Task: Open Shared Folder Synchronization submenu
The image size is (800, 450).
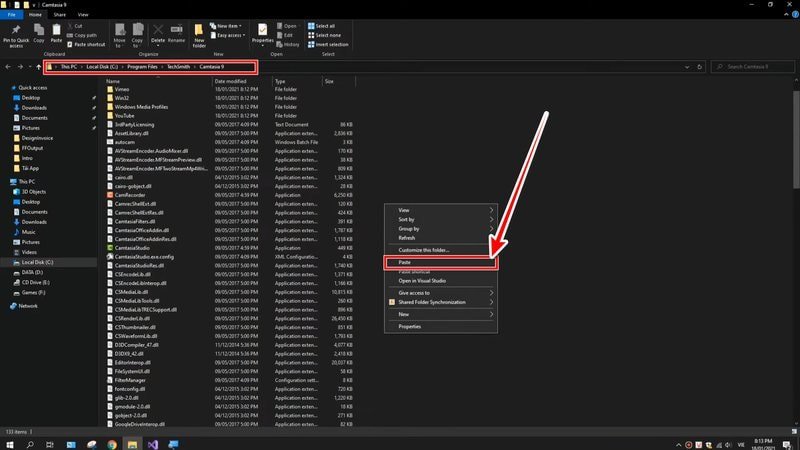Action: pyautogui.click(x=441, y=302)
